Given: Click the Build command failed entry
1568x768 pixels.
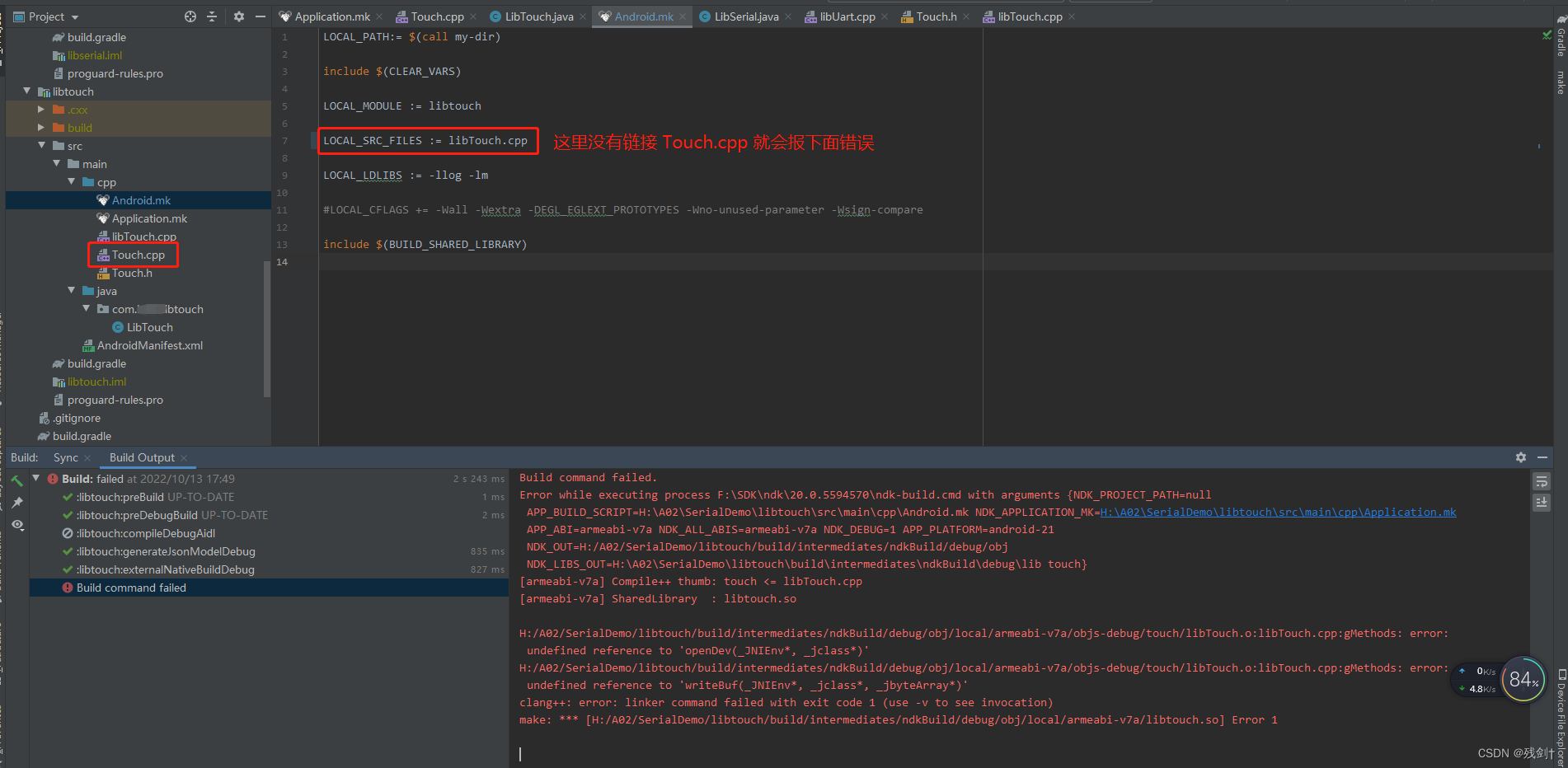Looking at the screenshot, I should pos(130,587).
